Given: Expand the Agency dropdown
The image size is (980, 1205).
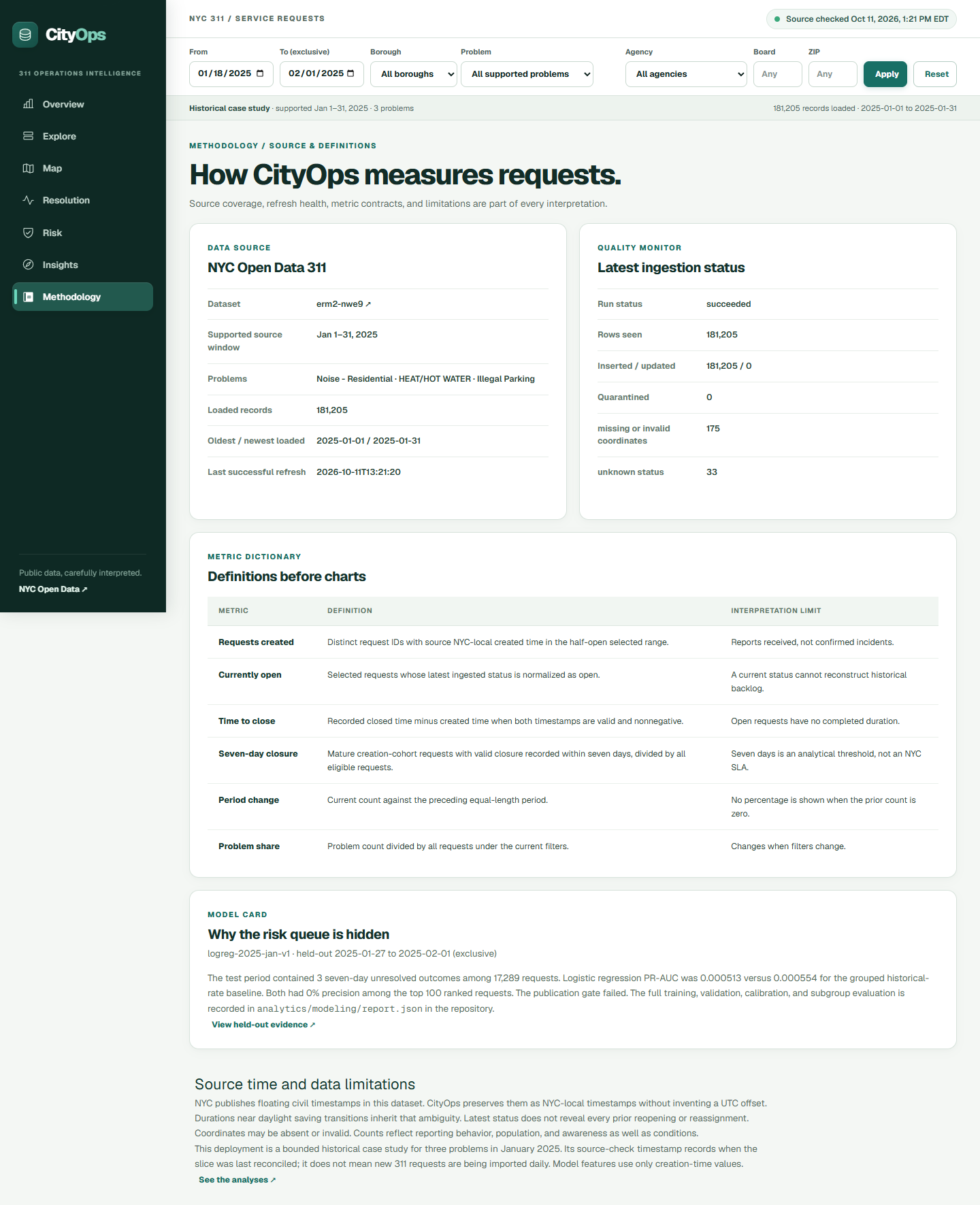Looking at the screenshot, I should (686, 74).
